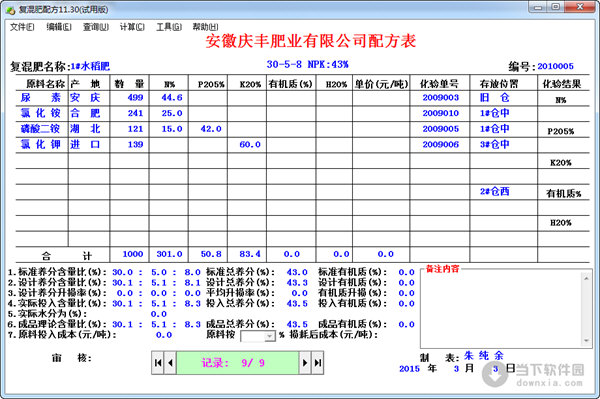Minimize the 复混肥配方 window

[x=538, y=7]
